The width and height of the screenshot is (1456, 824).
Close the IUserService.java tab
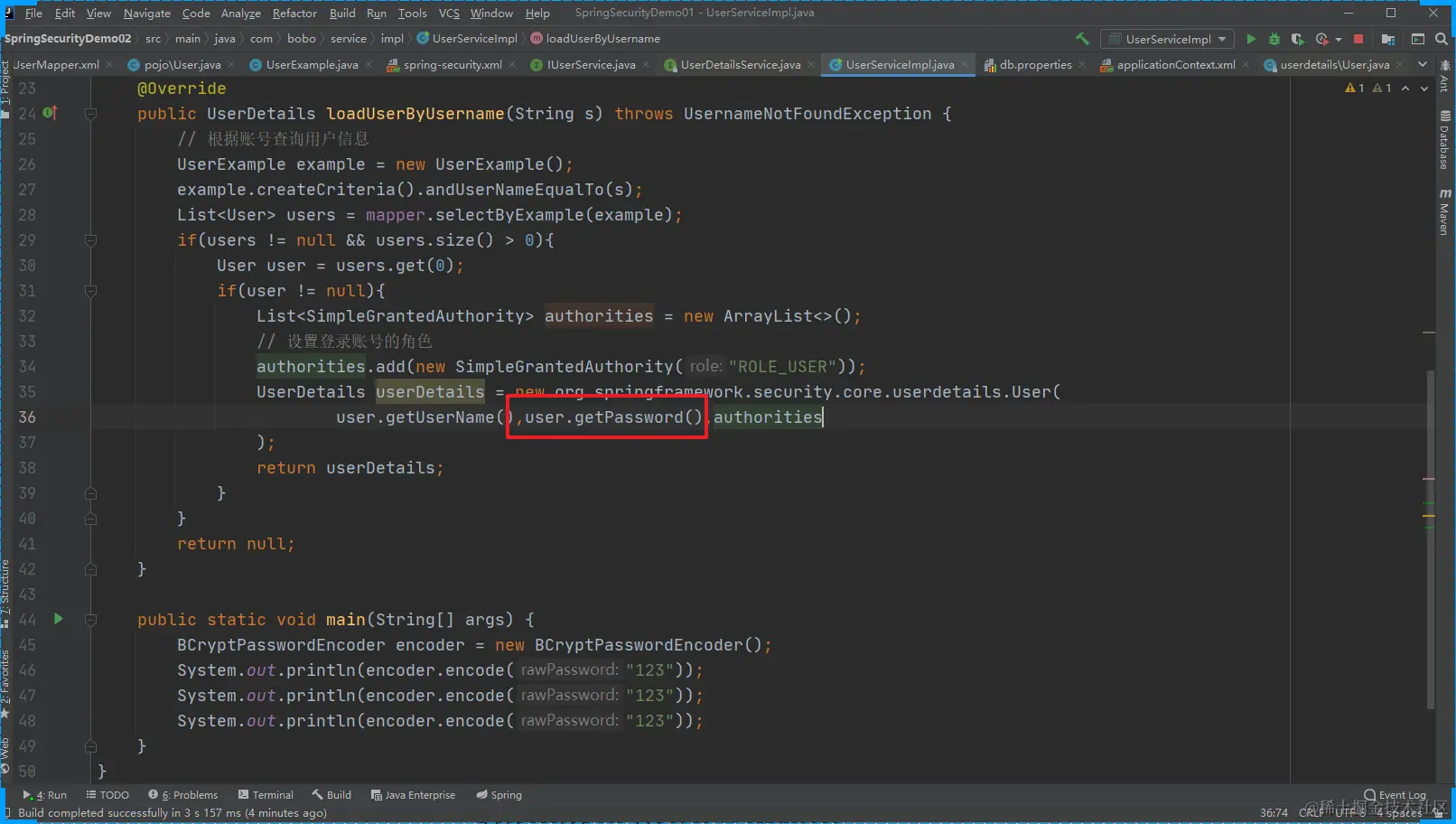pos(646,64)
